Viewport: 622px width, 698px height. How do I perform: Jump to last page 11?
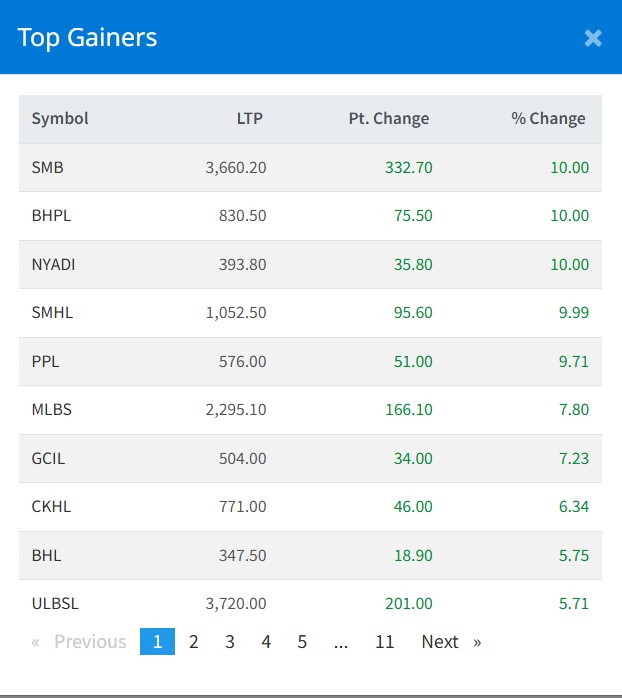385,642
